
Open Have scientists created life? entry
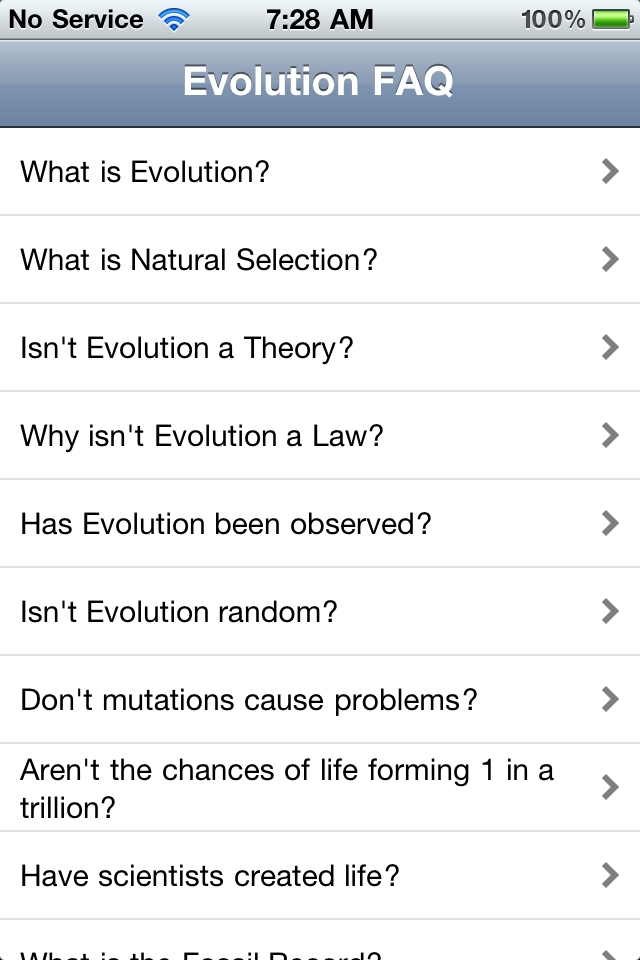click(x=210, y=876)
